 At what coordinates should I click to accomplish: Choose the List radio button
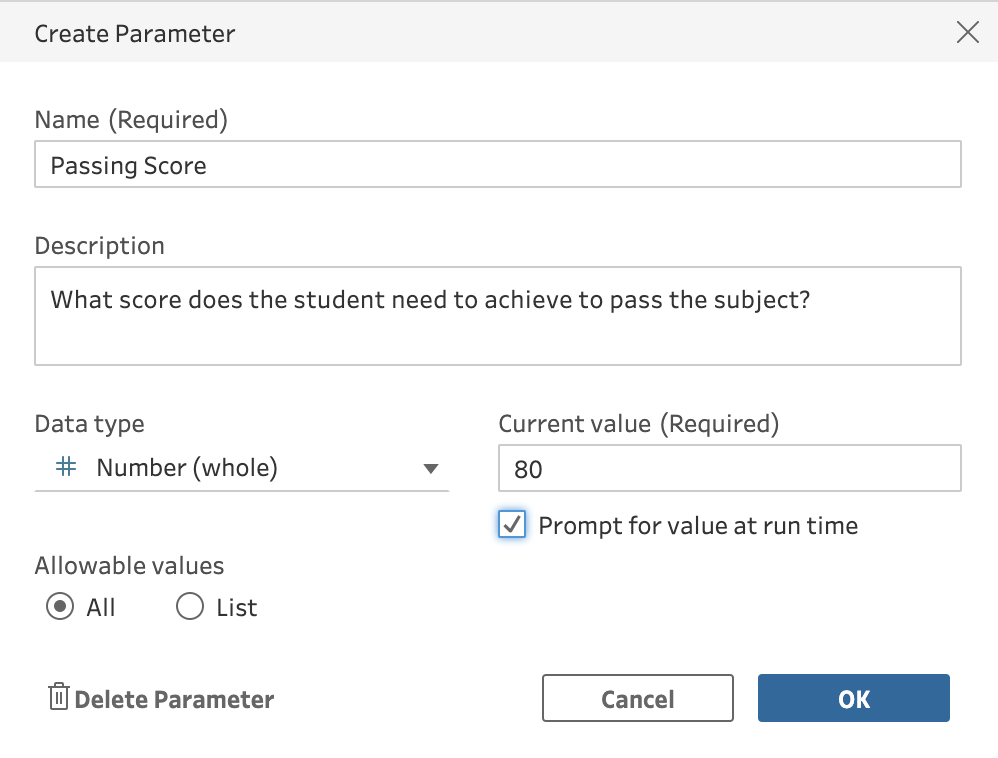[x=190, y=607]
